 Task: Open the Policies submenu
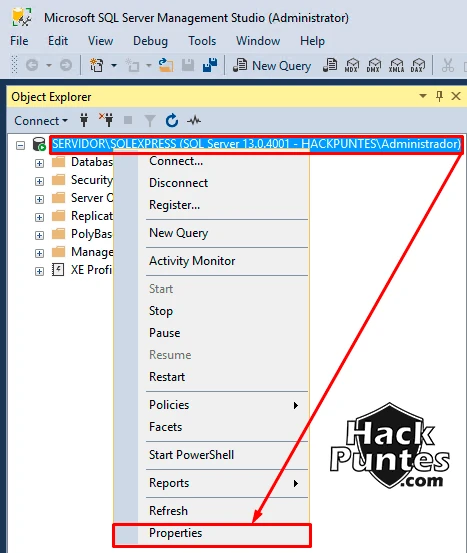[211, 405]
